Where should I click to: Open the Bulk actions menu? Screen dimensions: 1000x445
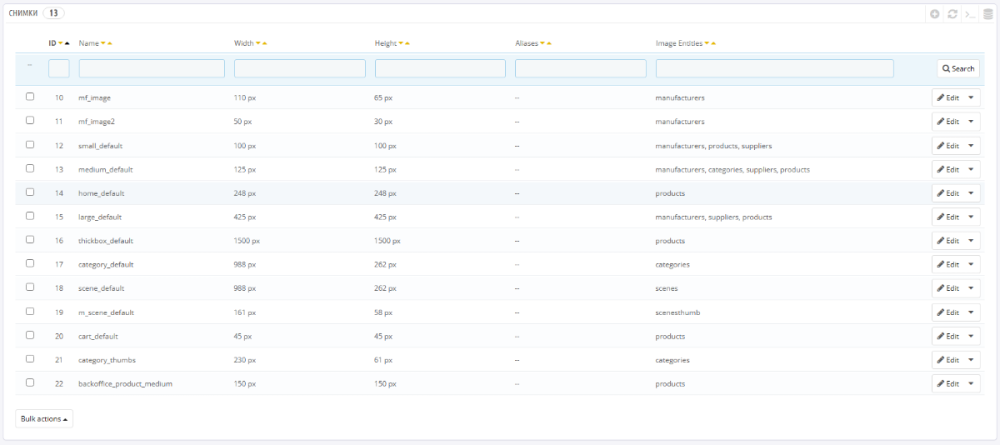pyautogui.click(x=45, y=419)
